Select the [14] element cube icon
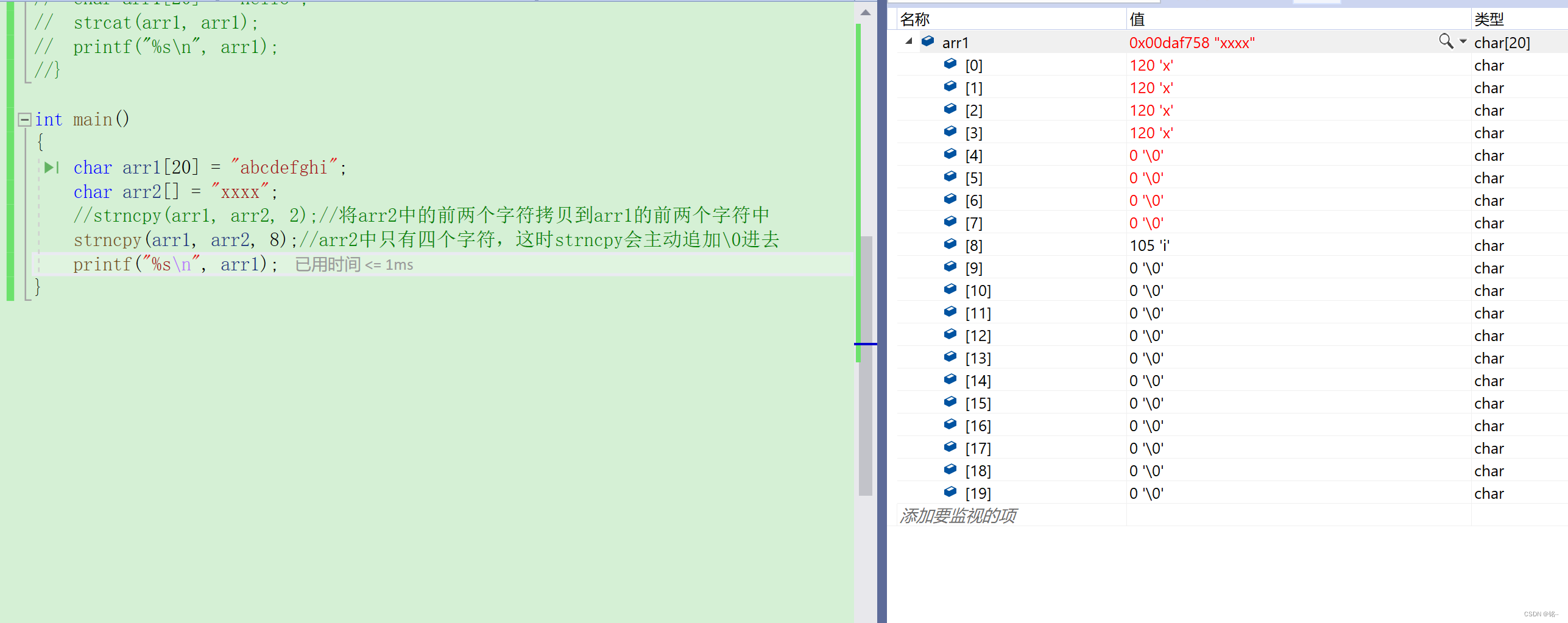This screenshot has height=623, width=1568. click(x=950, y=379)
